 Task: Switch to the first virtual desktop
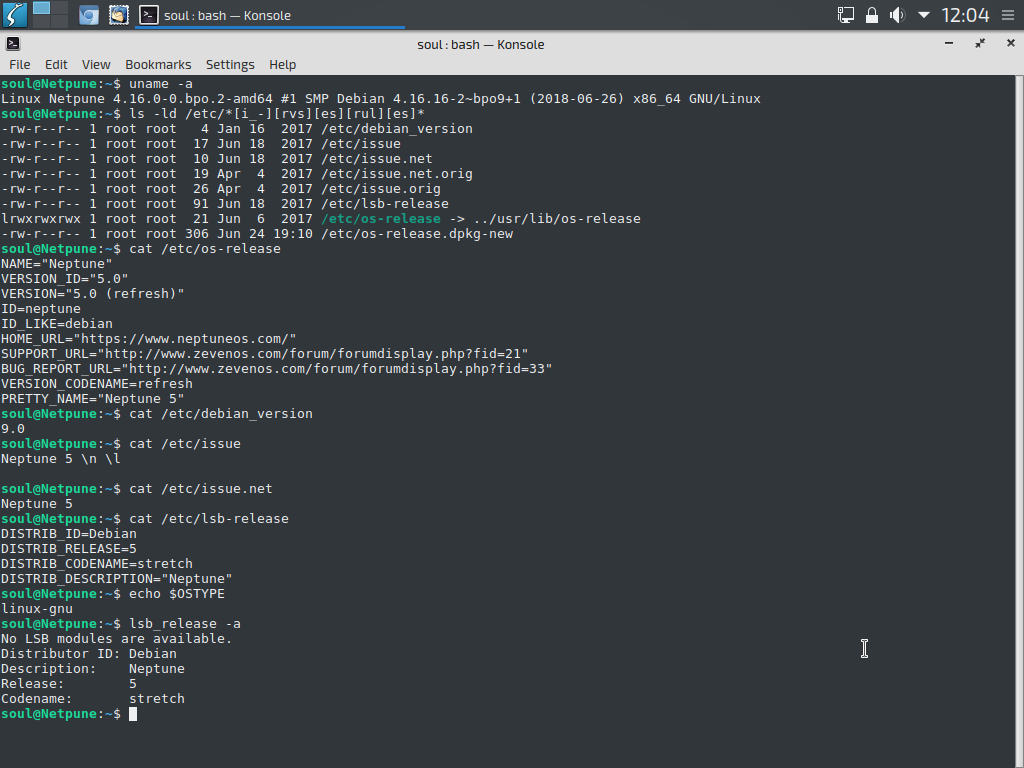pyautogui.click(x=41, y=8)
